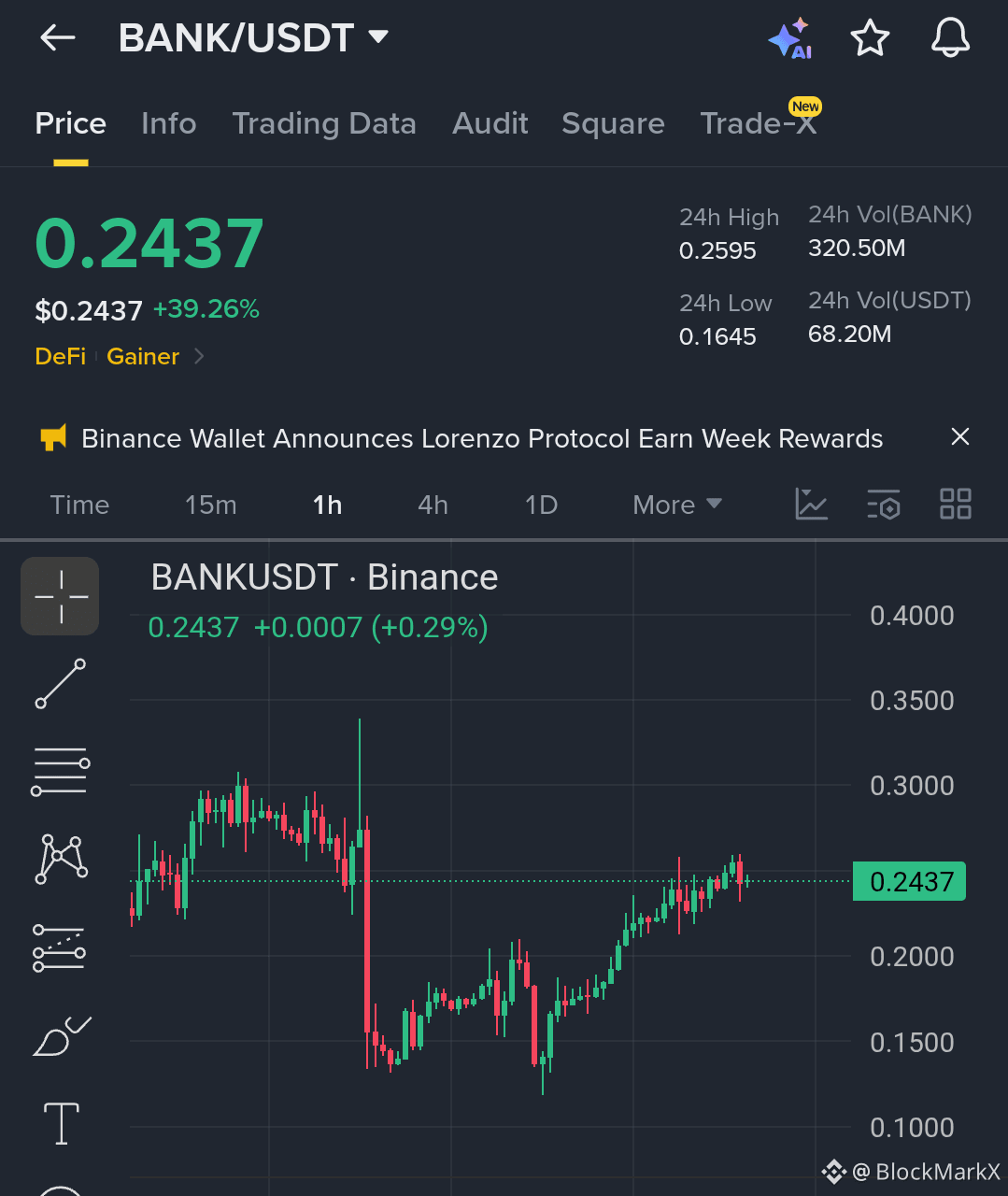
Task: Select the horizontal lines Fibonacci tool
Action: (x=61, y=772)
